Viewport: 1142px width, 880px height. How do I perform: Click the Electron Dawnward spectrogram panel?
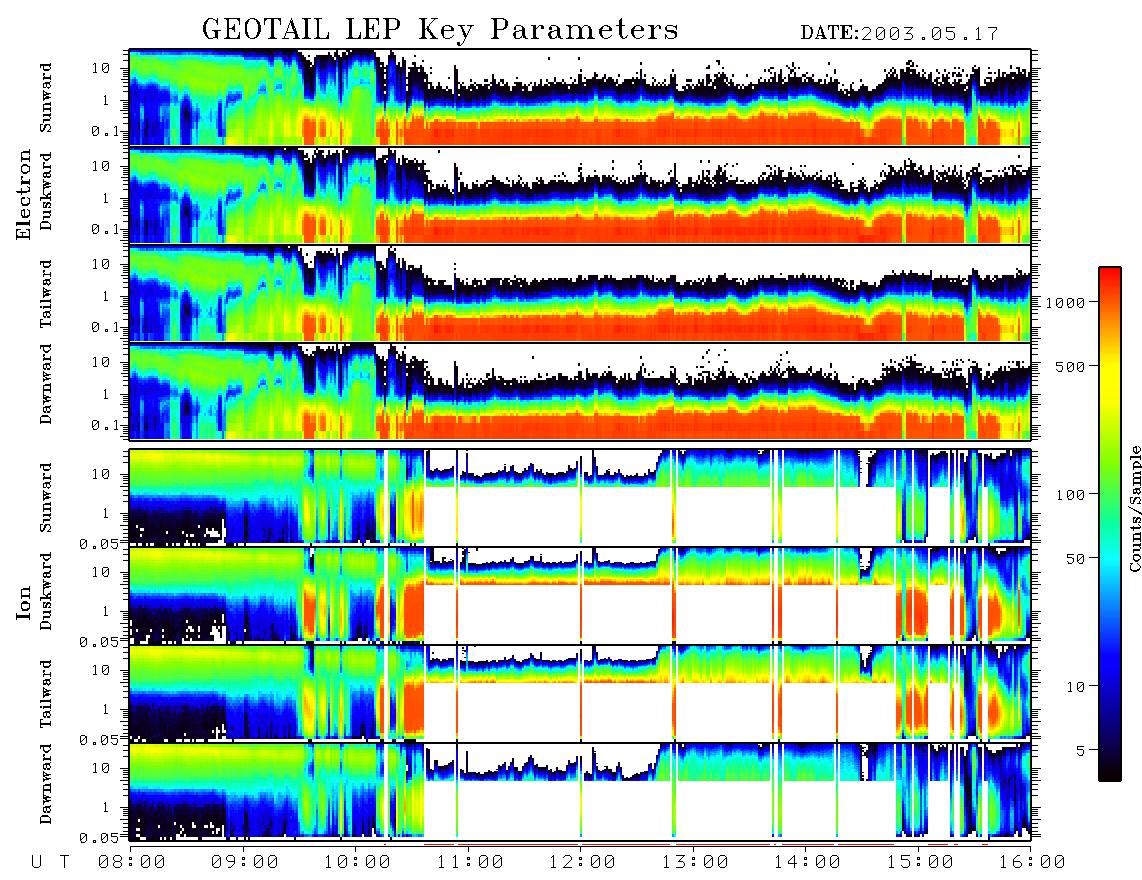(580, 391)
